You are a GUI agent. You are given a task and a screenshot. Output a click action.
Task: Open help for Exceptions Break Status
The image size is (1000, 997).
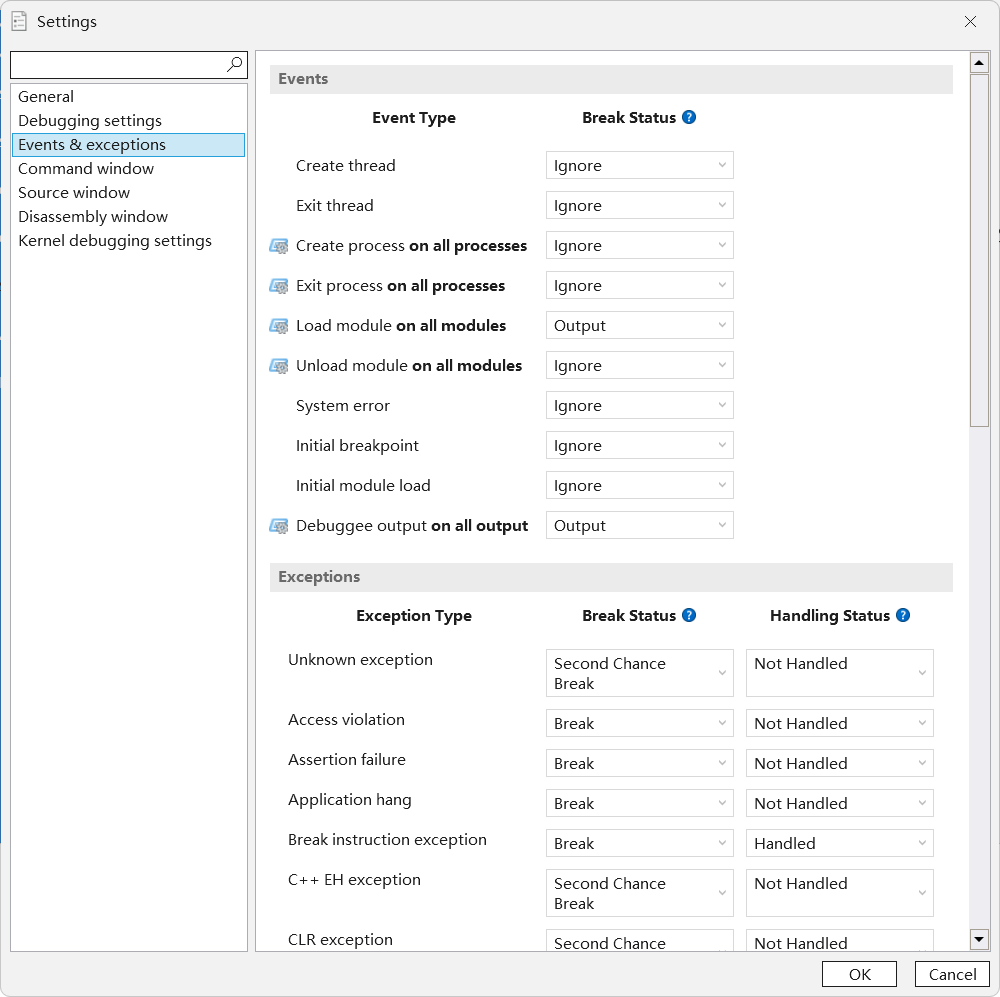click(x=689, y=616)
